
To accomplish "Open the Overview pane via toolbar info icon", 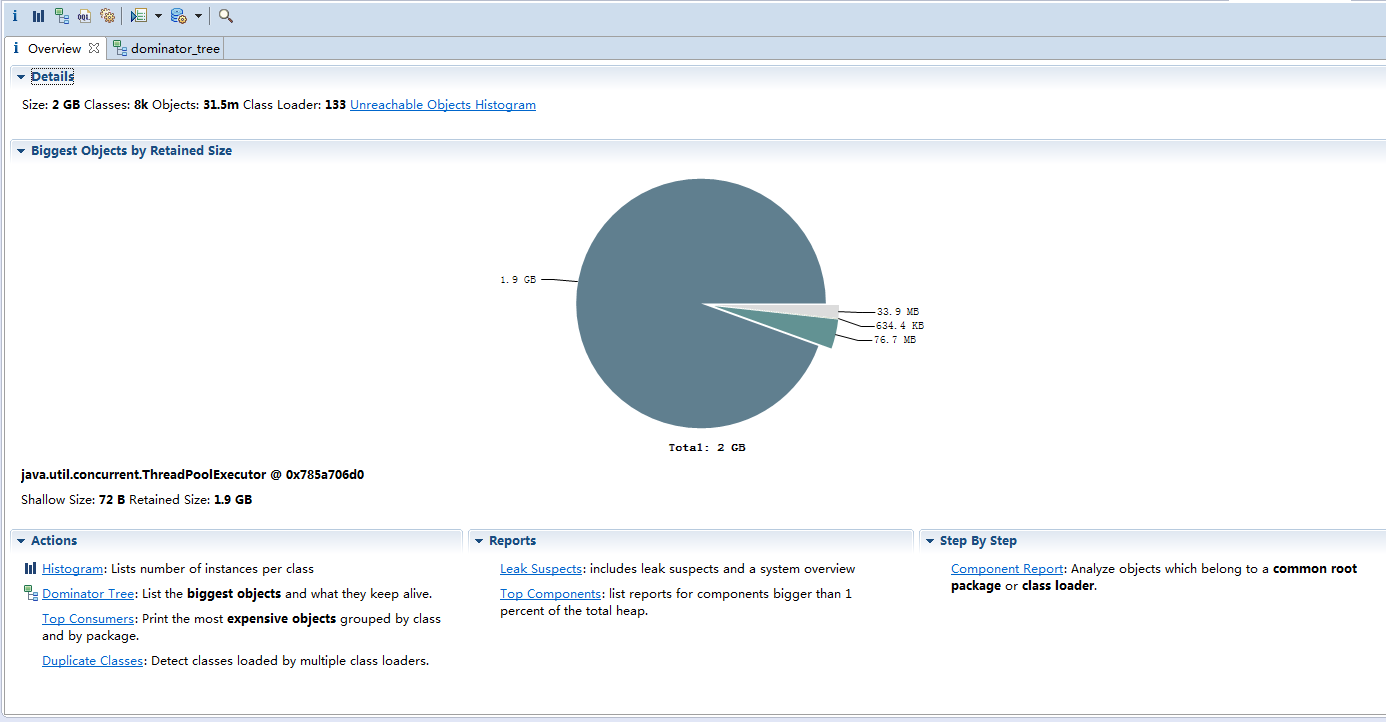I will [x=15, y=16].
